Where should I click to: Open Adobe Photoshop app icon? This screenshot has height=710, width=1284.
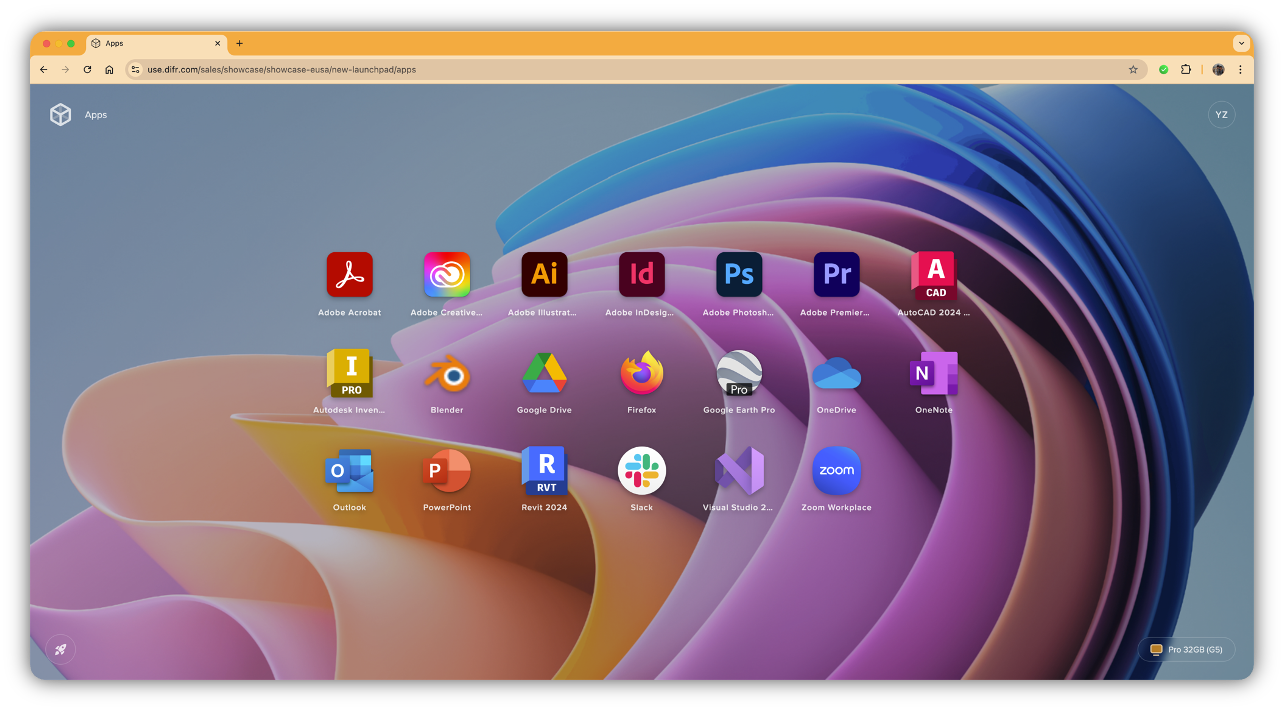(x=739, y=274)
